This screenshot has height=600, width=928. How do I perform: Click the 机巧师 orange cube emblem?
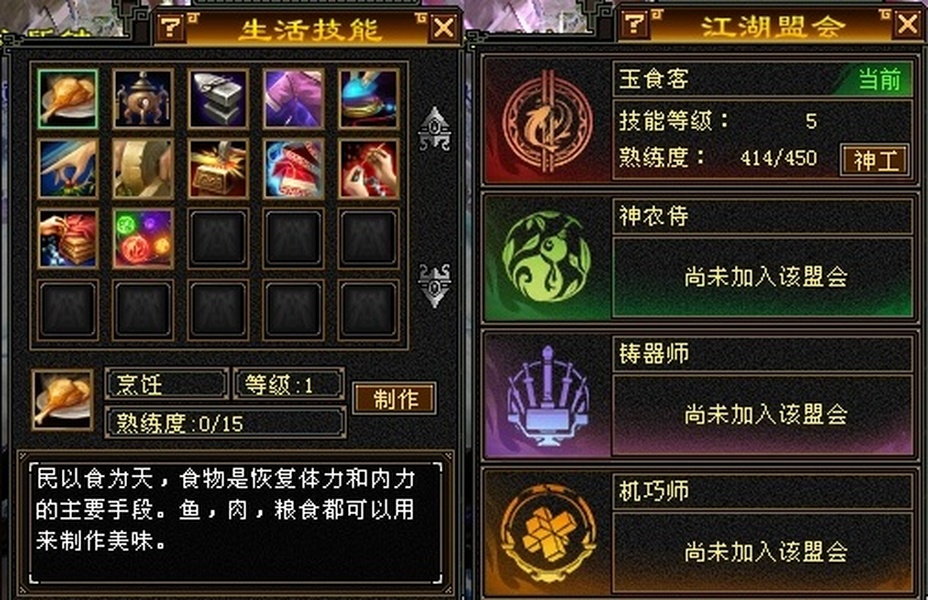pyautogui.click(x=547, y=533)
